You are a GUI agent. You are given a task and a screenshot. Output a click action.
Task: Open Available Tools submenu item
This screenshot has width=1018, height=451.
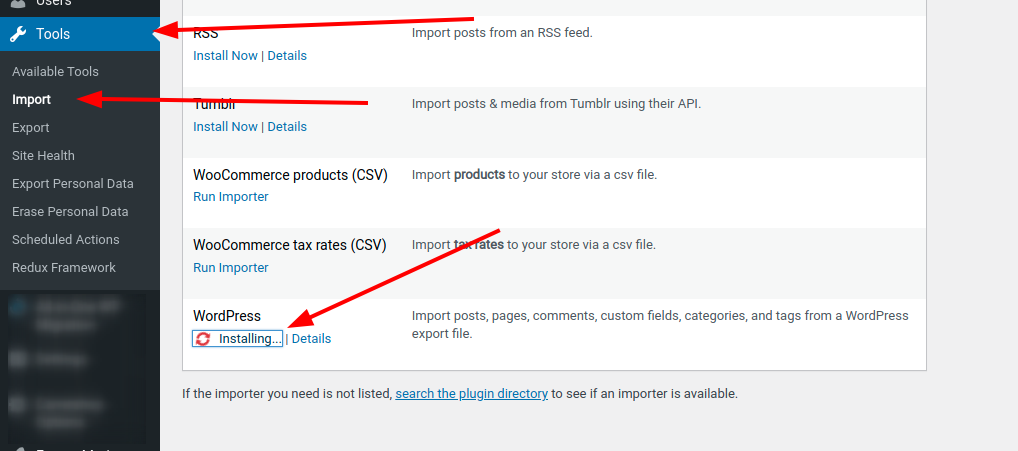click(55, 71)
